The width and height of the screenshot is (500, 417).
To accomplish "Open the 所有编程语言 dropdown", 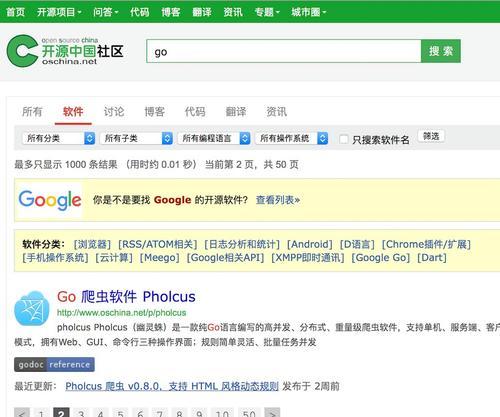I will point(214,138).
